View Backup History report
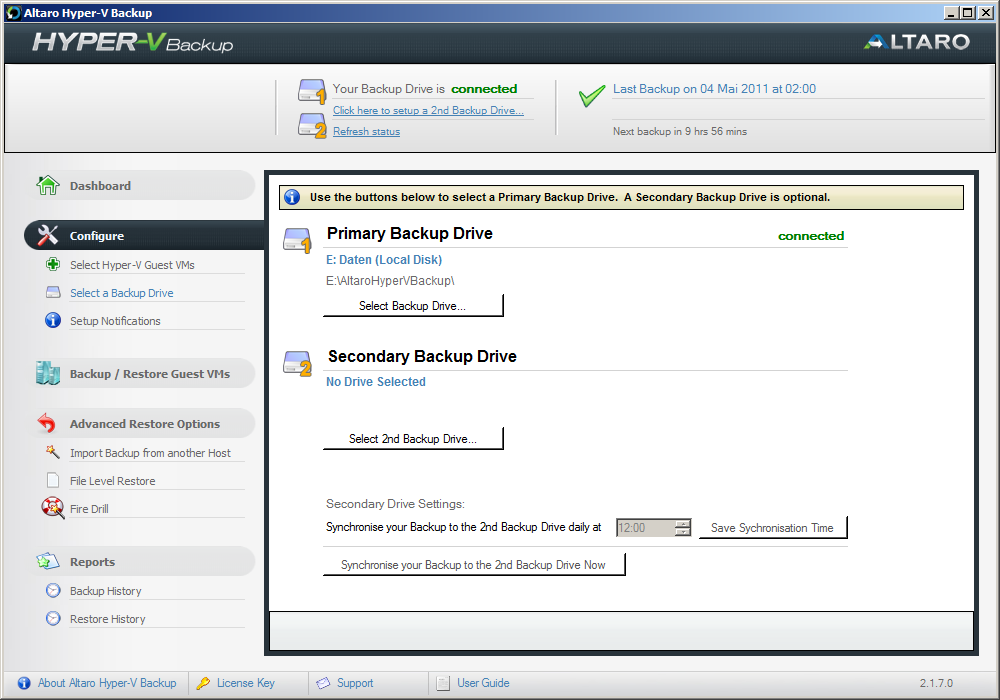The image size is (1000, 700). (106, 591)
